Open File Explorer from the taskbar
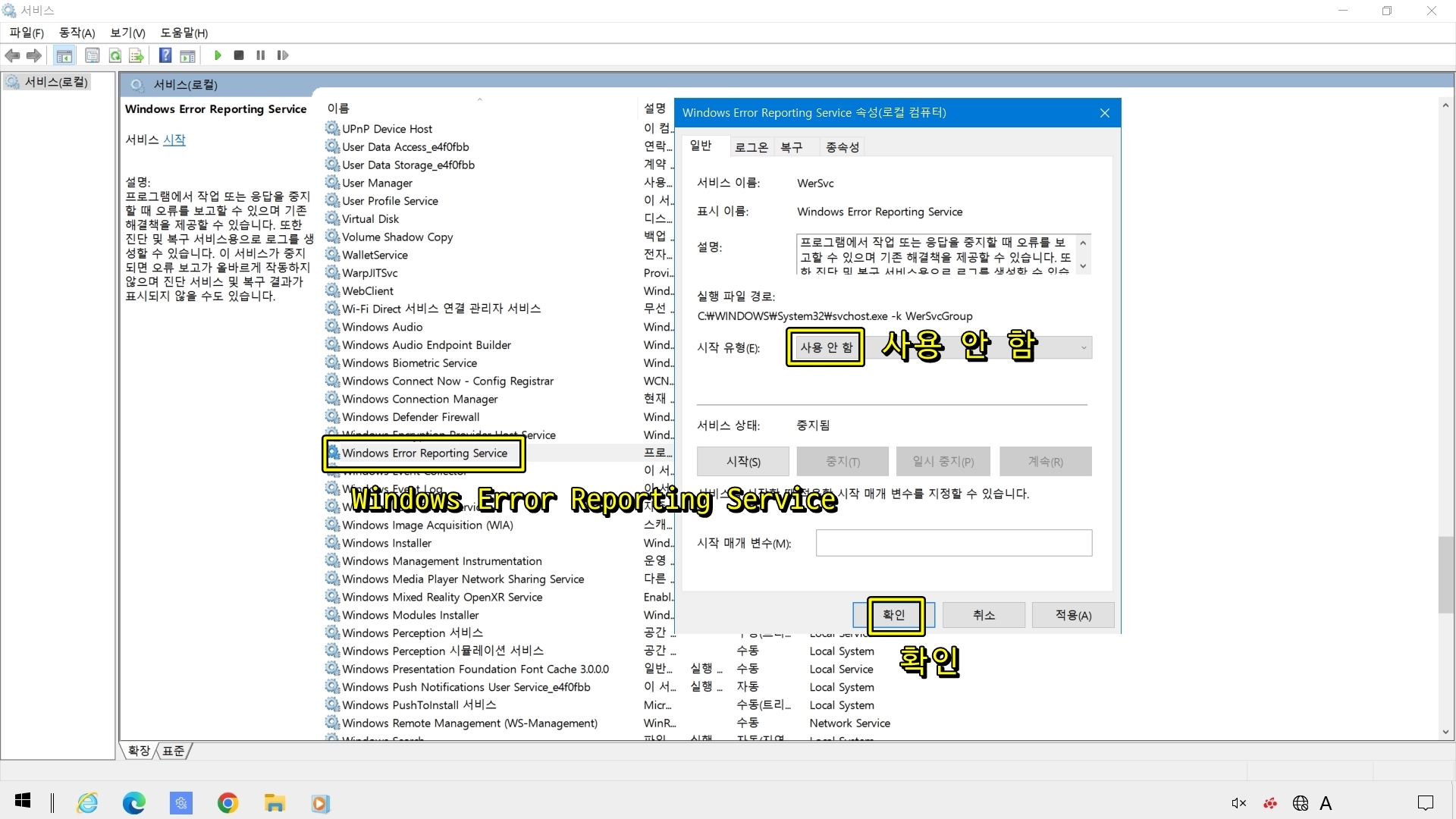This screenshot has height=819, width=1456. coord(274,802)
